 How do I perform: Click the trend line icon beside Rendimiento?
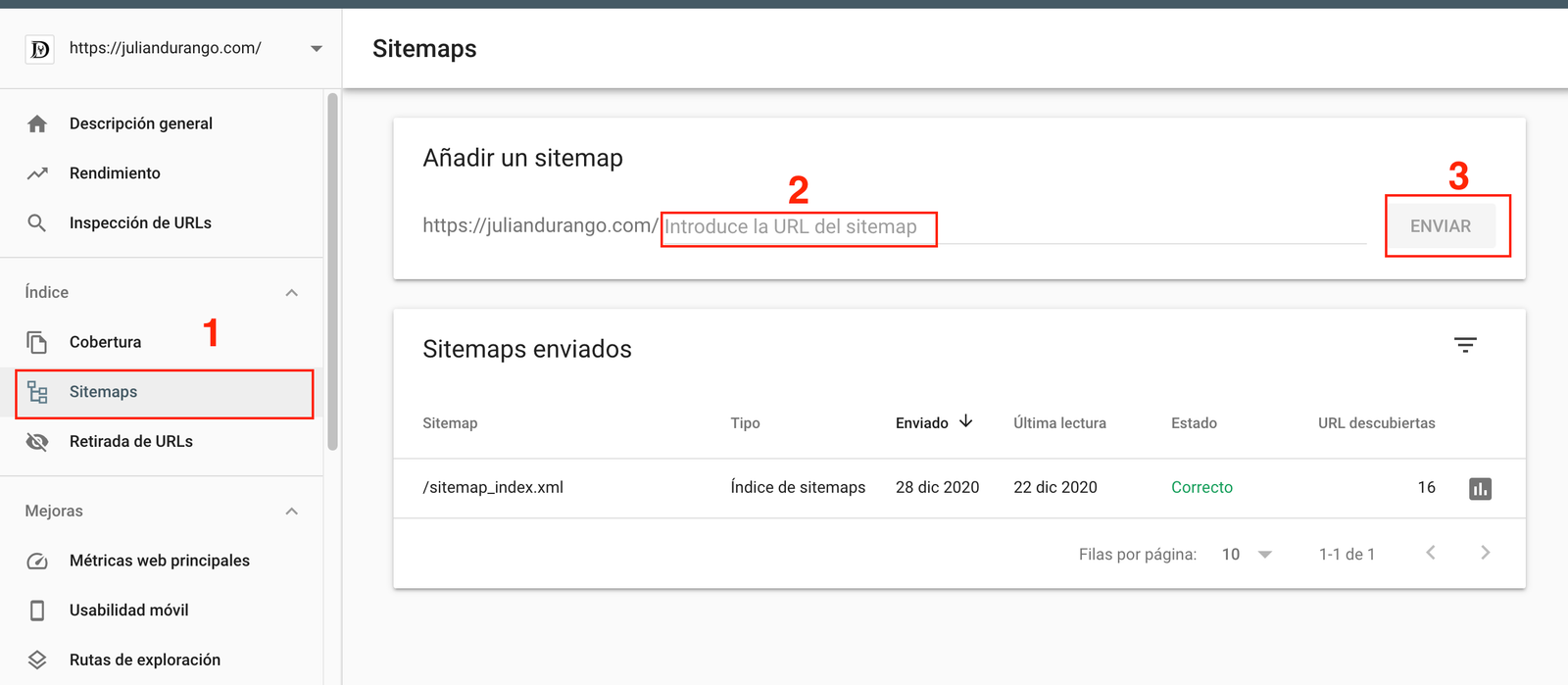coord(37,173)
